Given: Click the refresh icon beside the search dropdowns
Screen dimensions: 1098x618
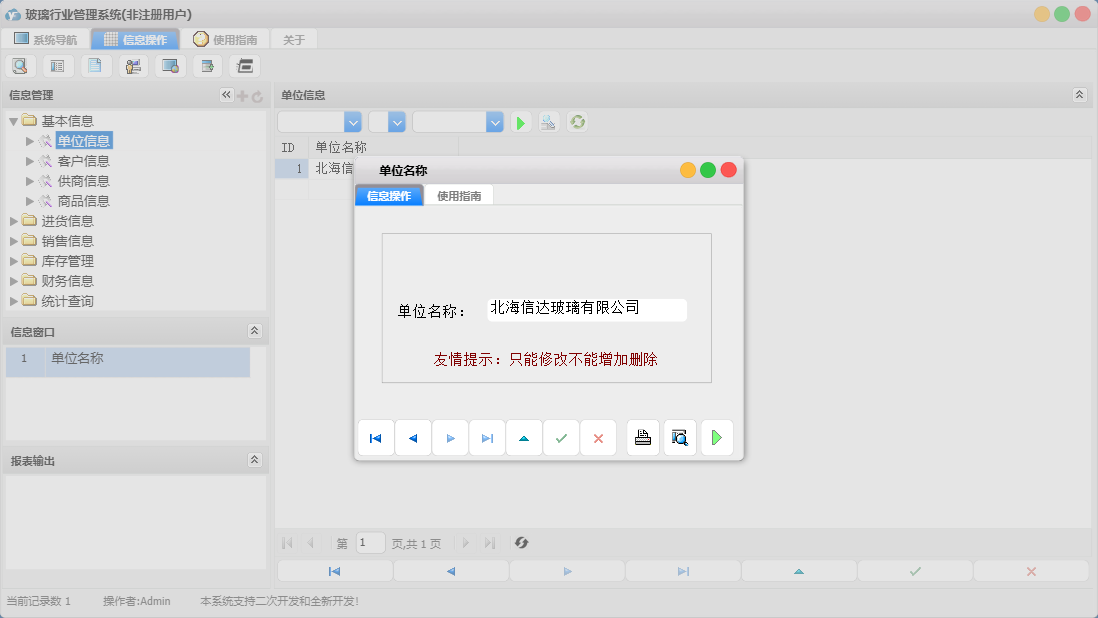Looking at the screenshot, I should [577, 121].
